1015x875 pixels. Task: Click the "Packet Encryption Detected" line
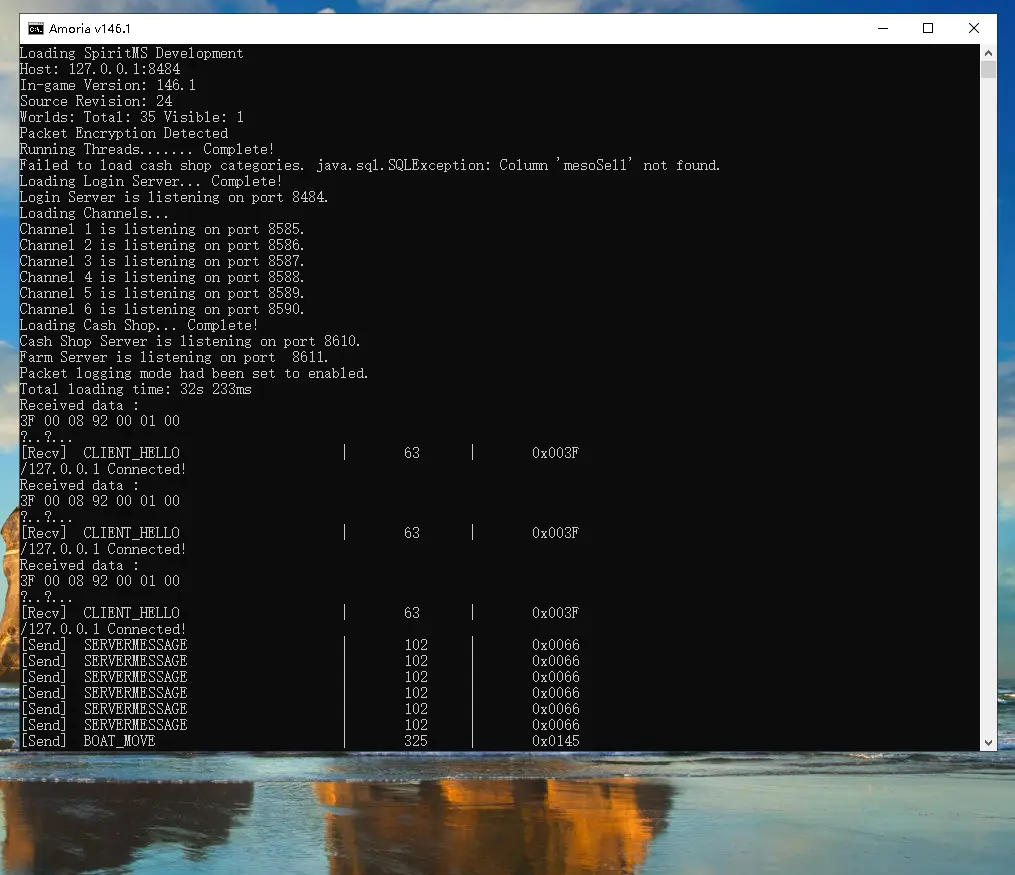click(x=124, y=133)
